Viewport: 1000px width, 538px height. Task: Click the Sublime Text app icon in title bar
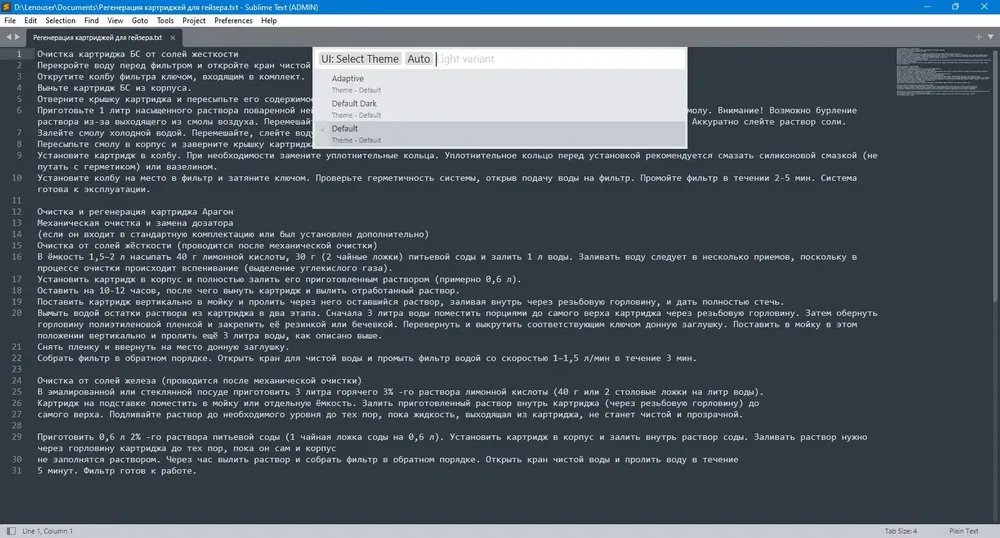click(x=8, y=7)
